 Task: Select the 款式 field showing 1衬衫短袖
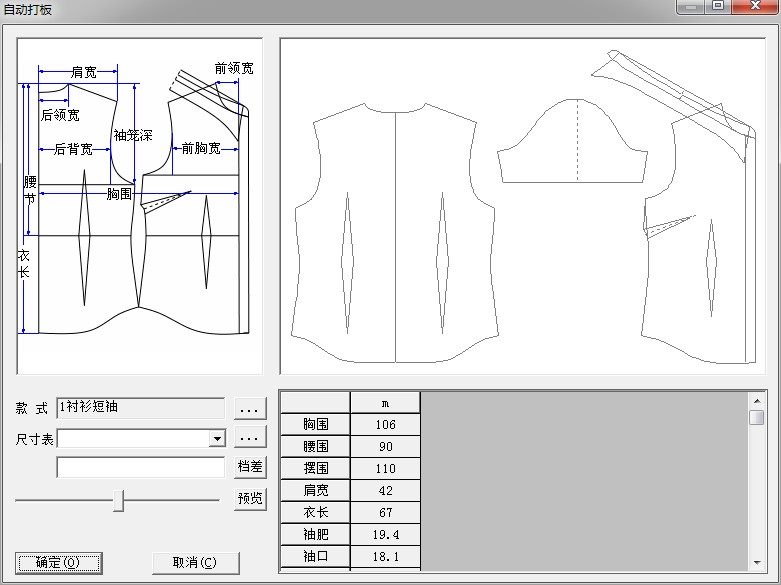[x=141, y=408]
